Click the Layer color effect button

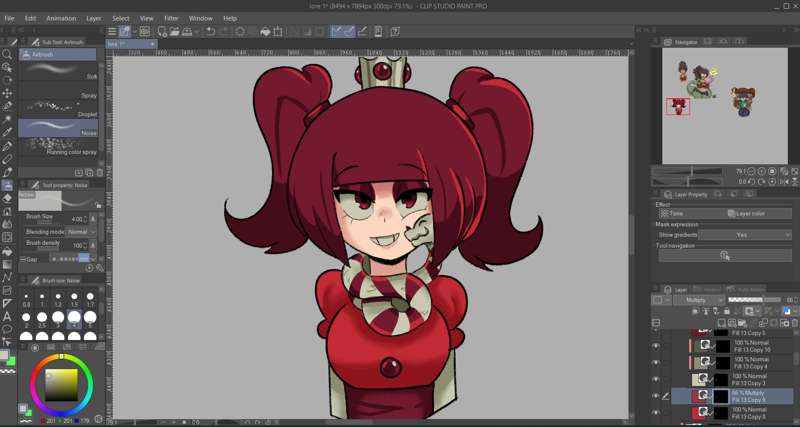coord(759,214)
